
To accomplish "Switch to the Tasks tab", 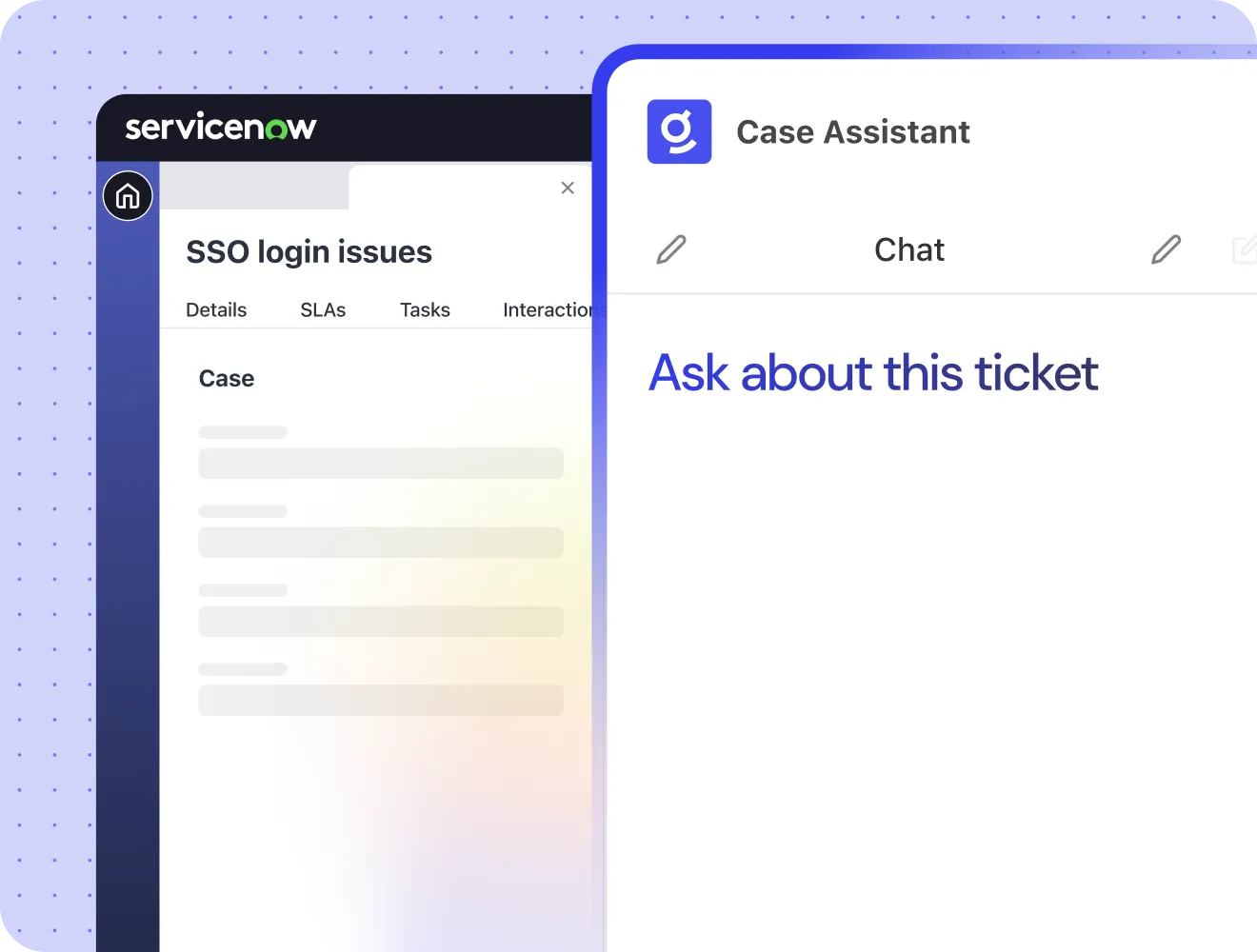I will click(425, 309).
